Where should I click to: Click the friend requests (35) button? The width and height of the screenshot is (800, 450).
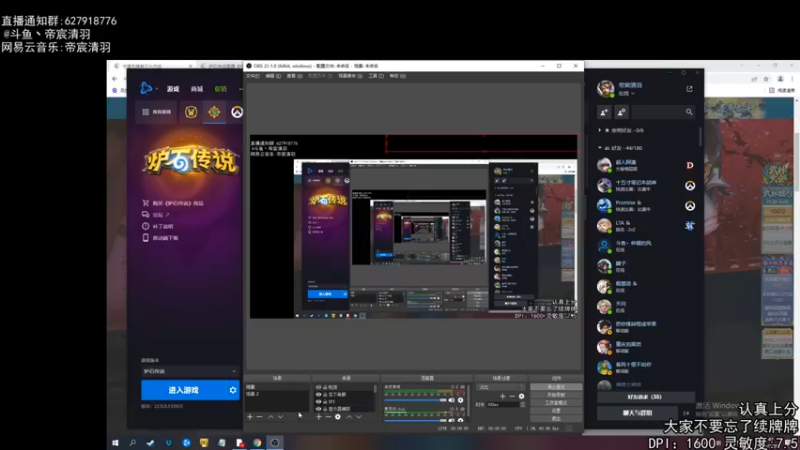point(645,397)
